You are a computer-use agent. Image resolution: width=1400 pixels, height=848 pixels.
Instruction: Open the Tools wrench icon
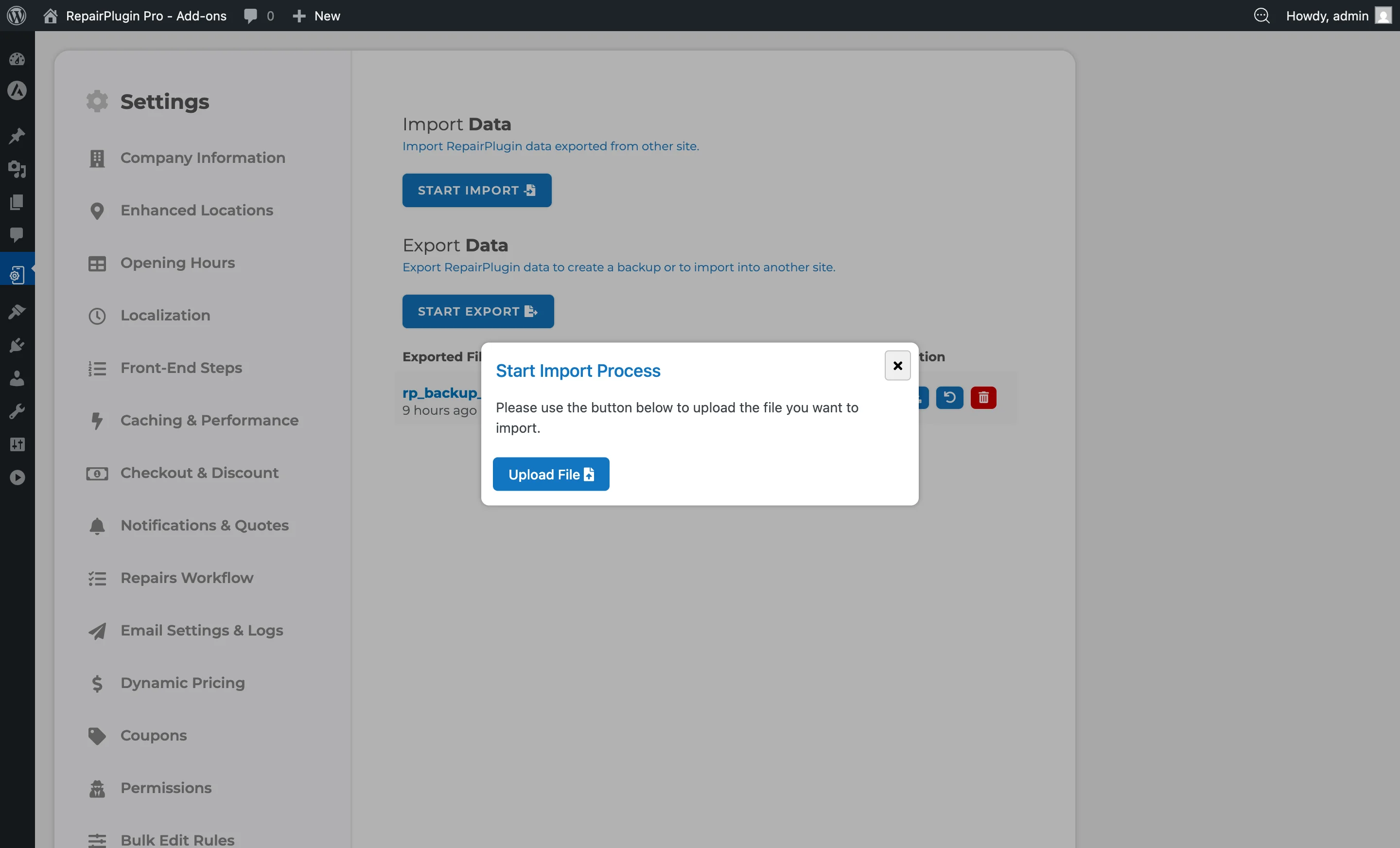[17, 410]
